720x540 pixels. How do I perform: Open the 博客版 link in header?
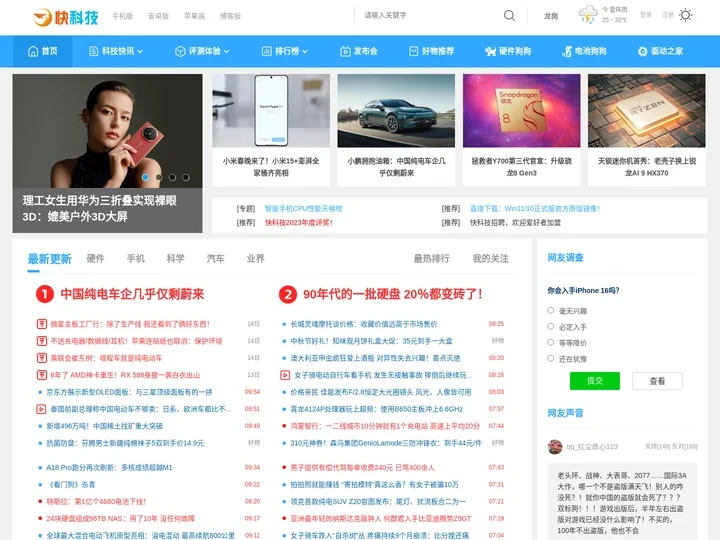[x=231, y=16]
